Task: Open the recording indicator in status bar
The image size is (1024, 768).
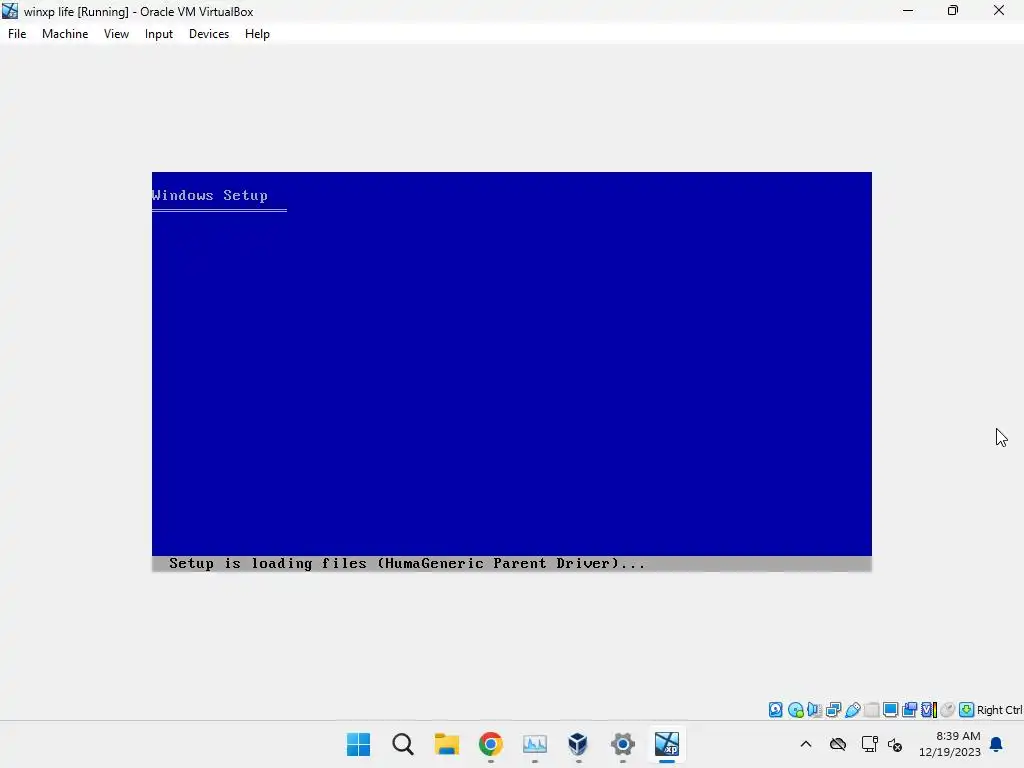Action: 909,710
